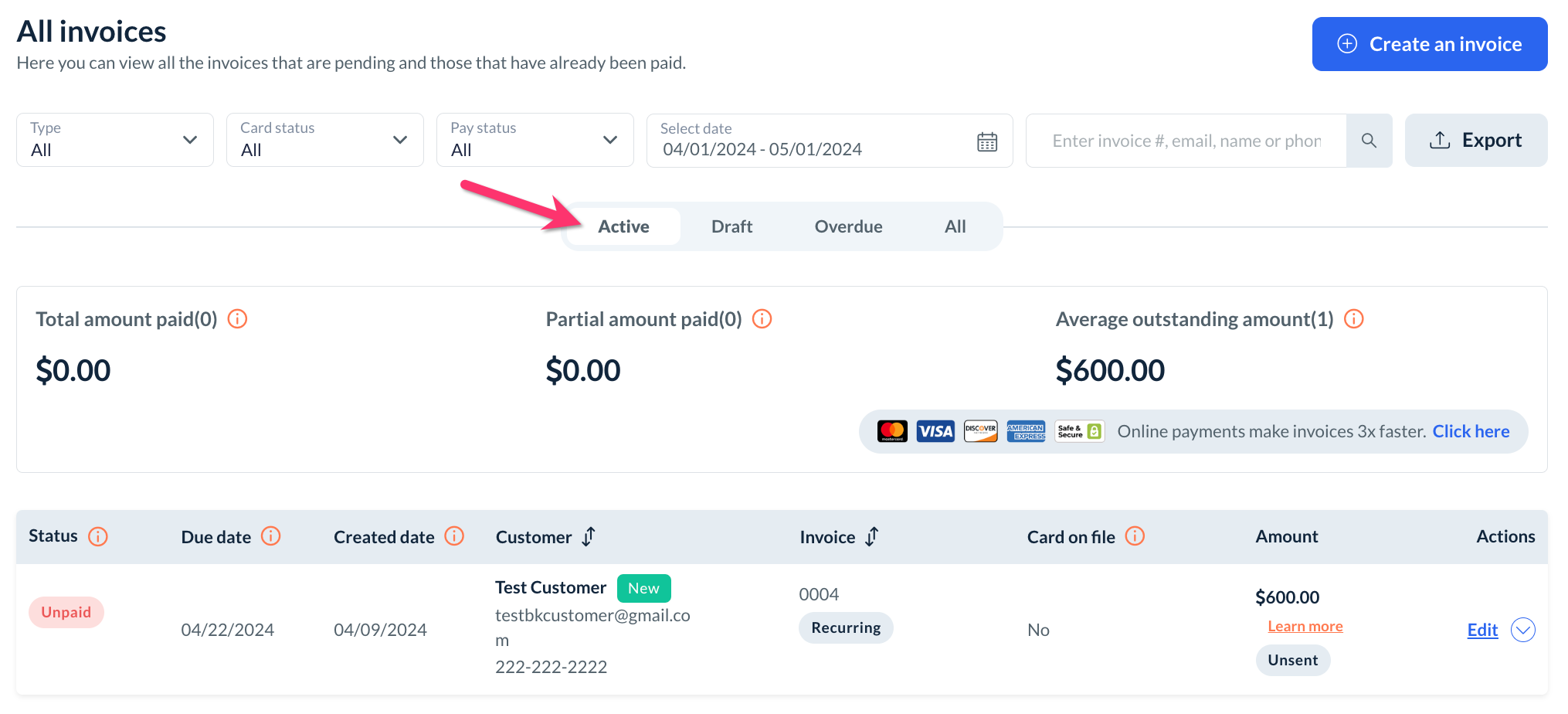Click info icon by Average outstanding amount
This screenshot has height=714, width=1568.
pyautogui.click(x=1353, y=319)
